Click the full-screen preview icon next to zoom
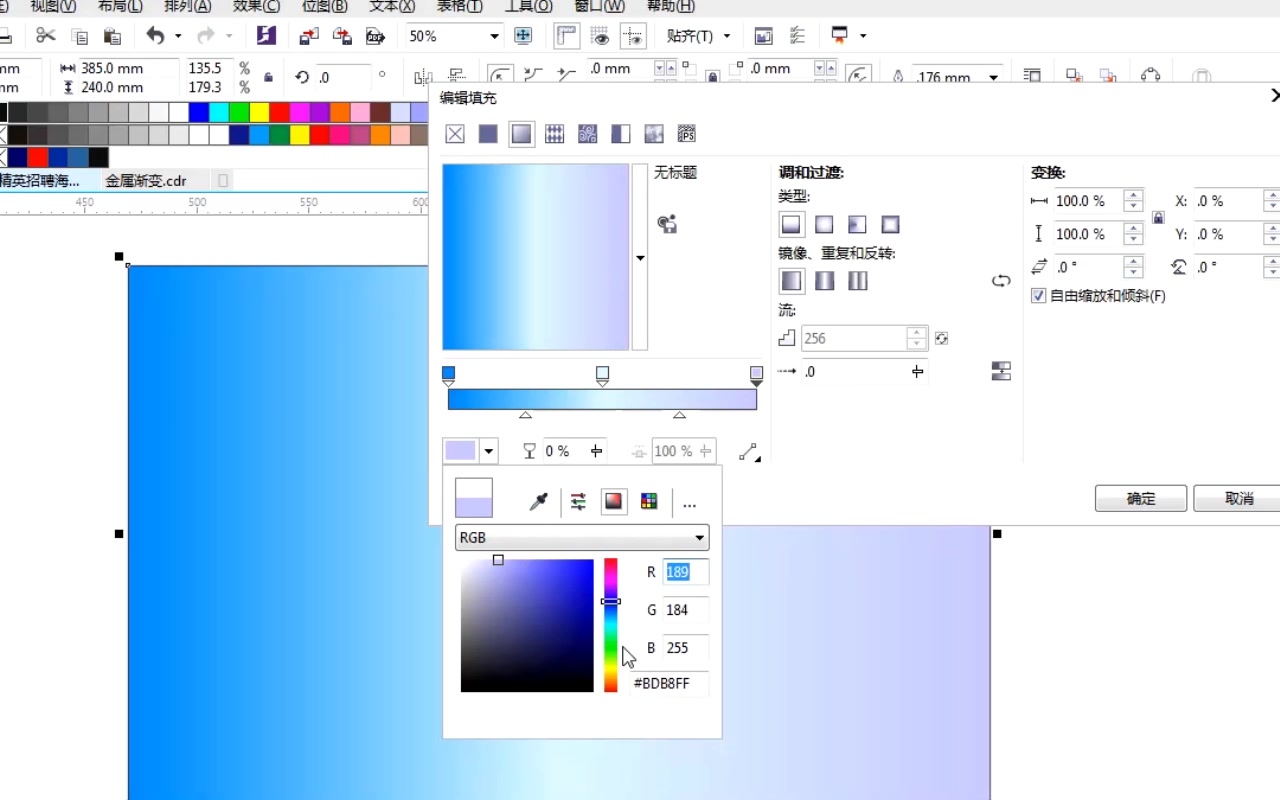The width and height of the screenshot is (1280, 800). pyautogui.click(x=523, y=36)
